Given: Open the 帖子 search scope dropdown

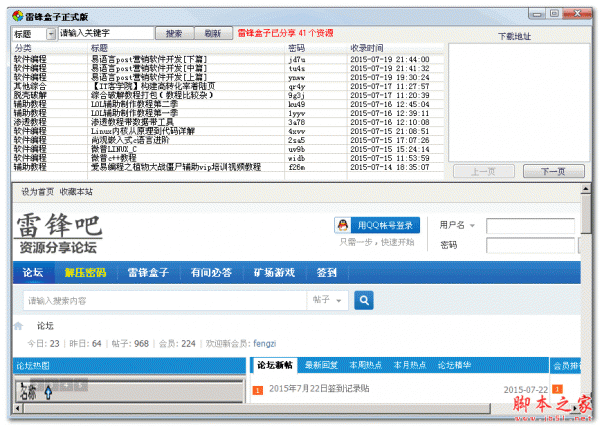Looking at the screenshot, I should (x=327, y=300).
